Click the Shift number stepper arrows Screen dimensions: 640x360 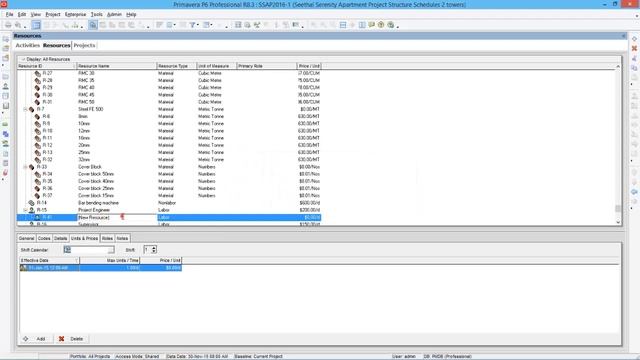tap(154, 249)
